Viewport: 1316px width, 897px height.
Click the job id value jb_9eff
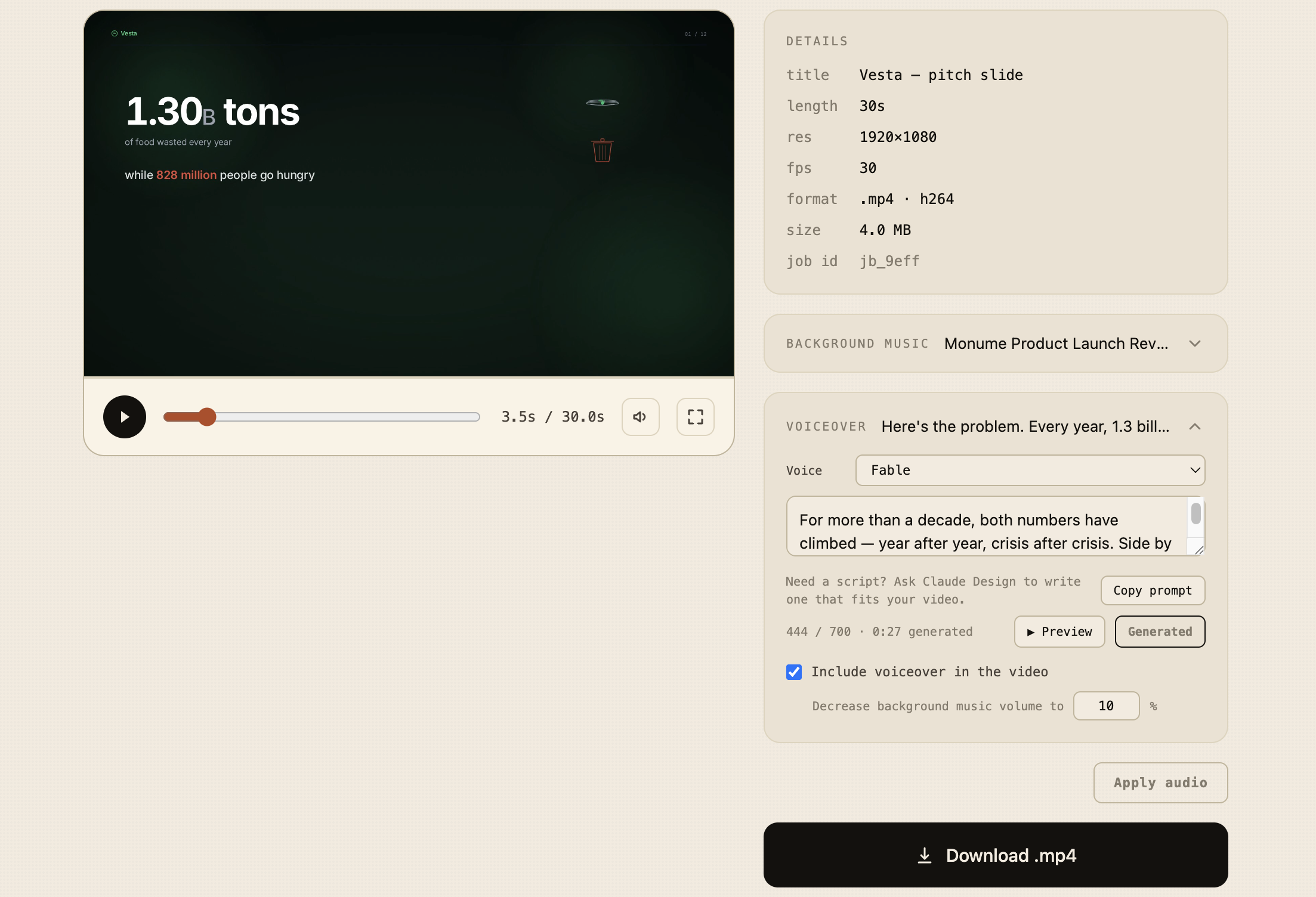point(889,261)
